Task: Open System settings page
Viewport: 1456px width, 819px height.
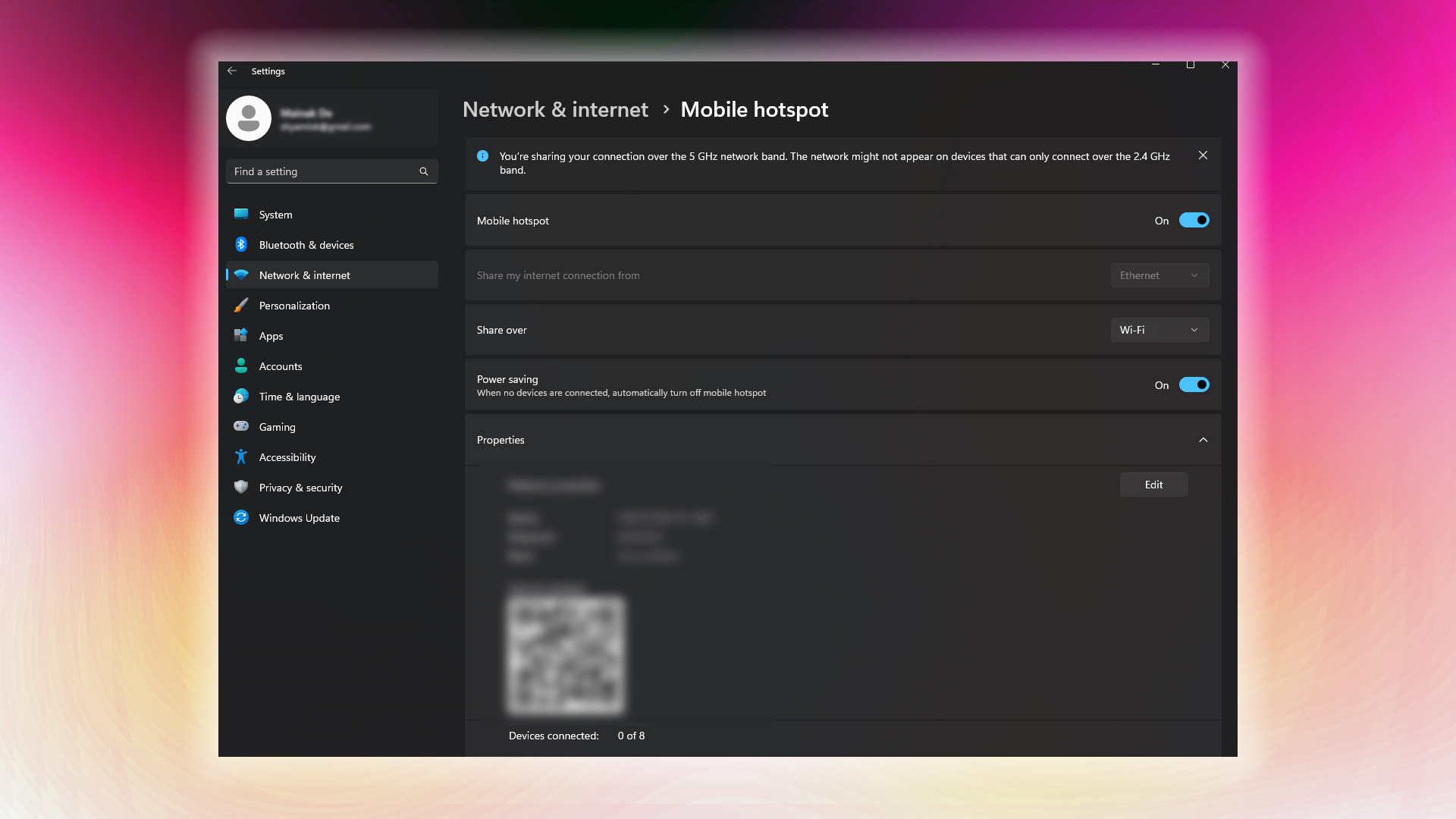Action: pyautogui.click(x=332, y=215)
